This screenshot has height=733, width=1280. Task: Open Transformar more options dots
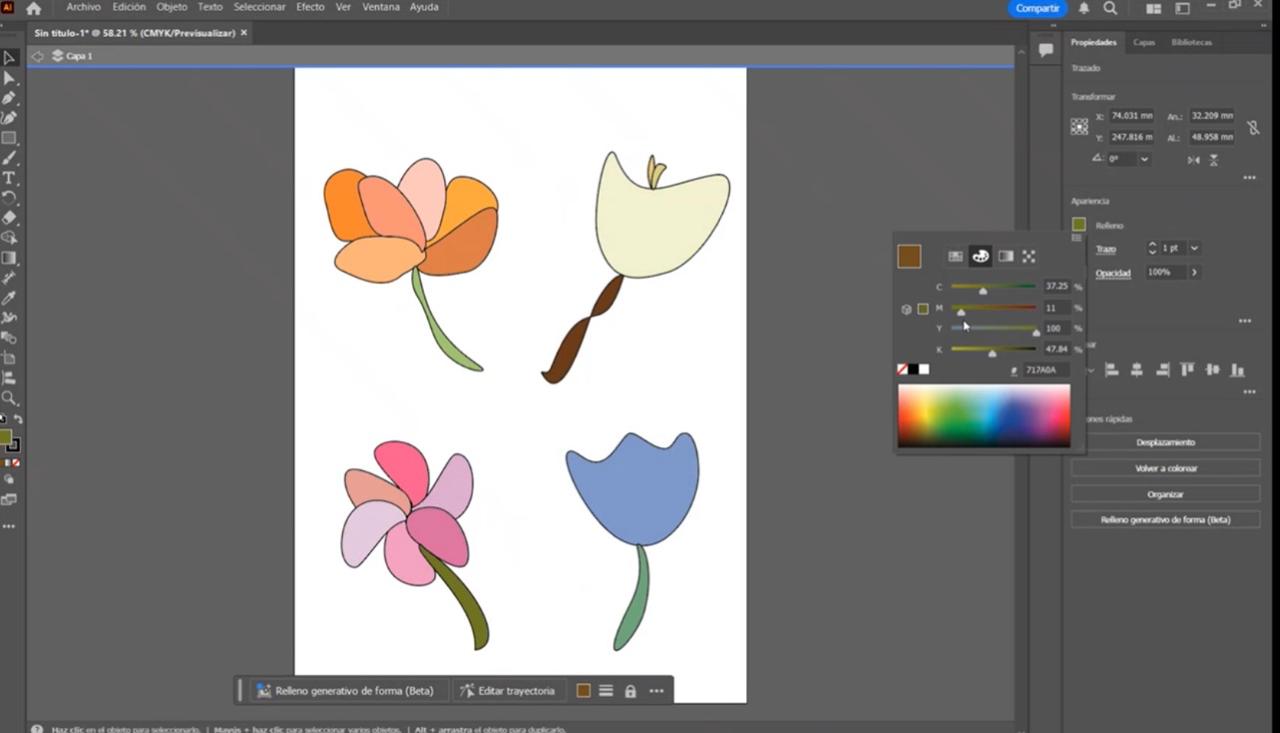1249,178
